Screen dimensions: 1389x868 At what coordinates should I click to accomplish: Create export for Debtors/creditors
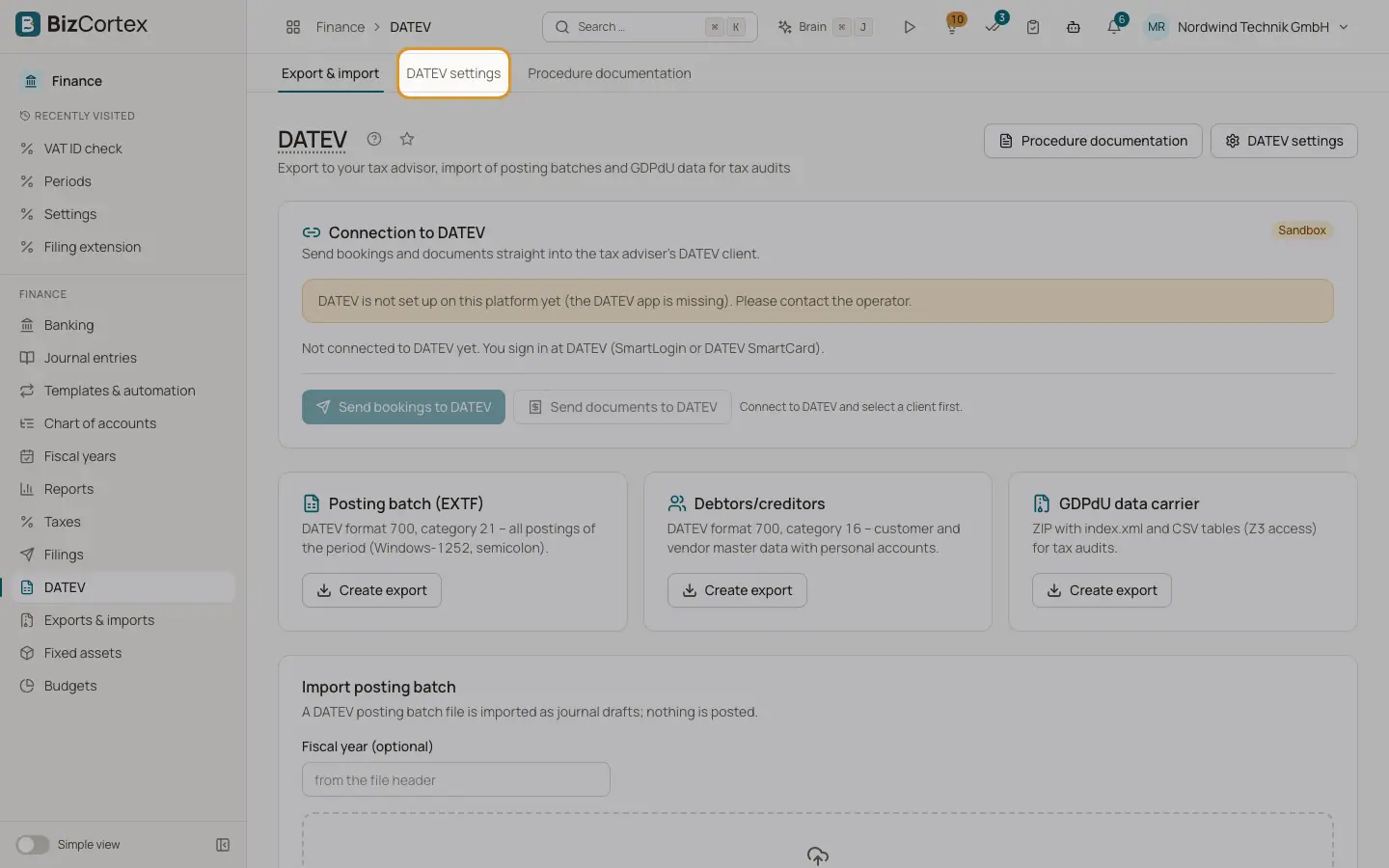tap(737, 590)
